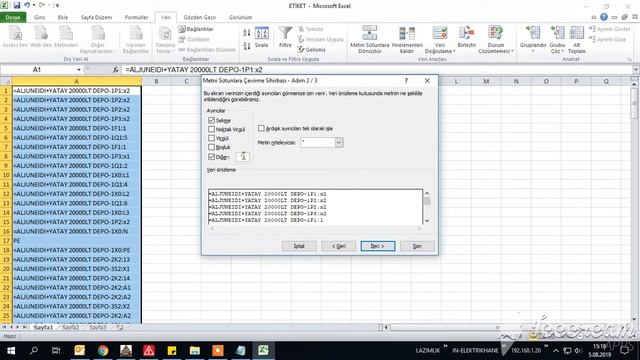Image resolution: width=640 pixels, height=360 pixels.
Task: Select the Sayfa1 sheet tab
Action: coord(43,327)
